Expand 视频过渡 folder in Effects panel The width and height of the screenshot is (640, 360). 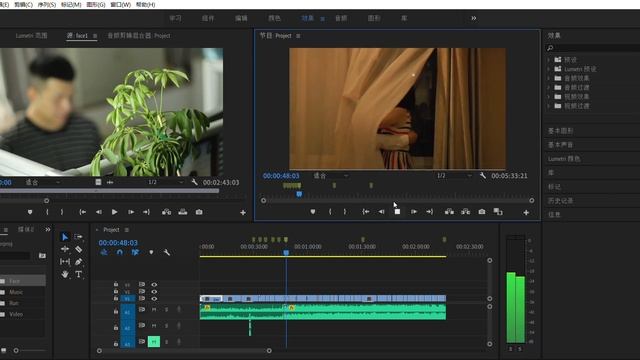click(549, 106)
